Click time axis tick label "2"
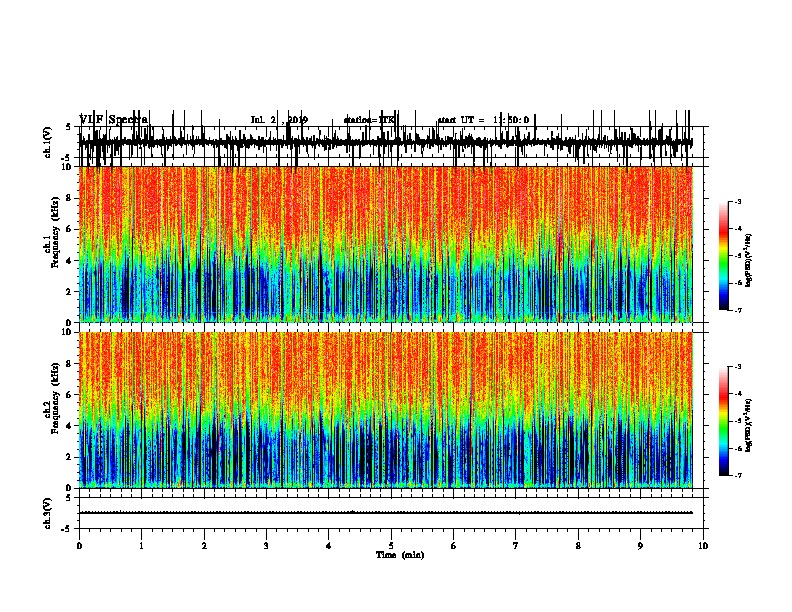Screen dimensions: 792x612 click(204, 546)
